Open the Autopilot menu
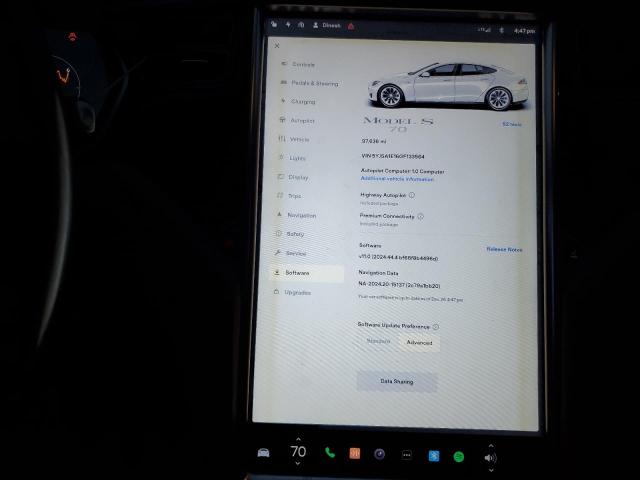This screenshot has width=640, height=480. tap(297, 120)
